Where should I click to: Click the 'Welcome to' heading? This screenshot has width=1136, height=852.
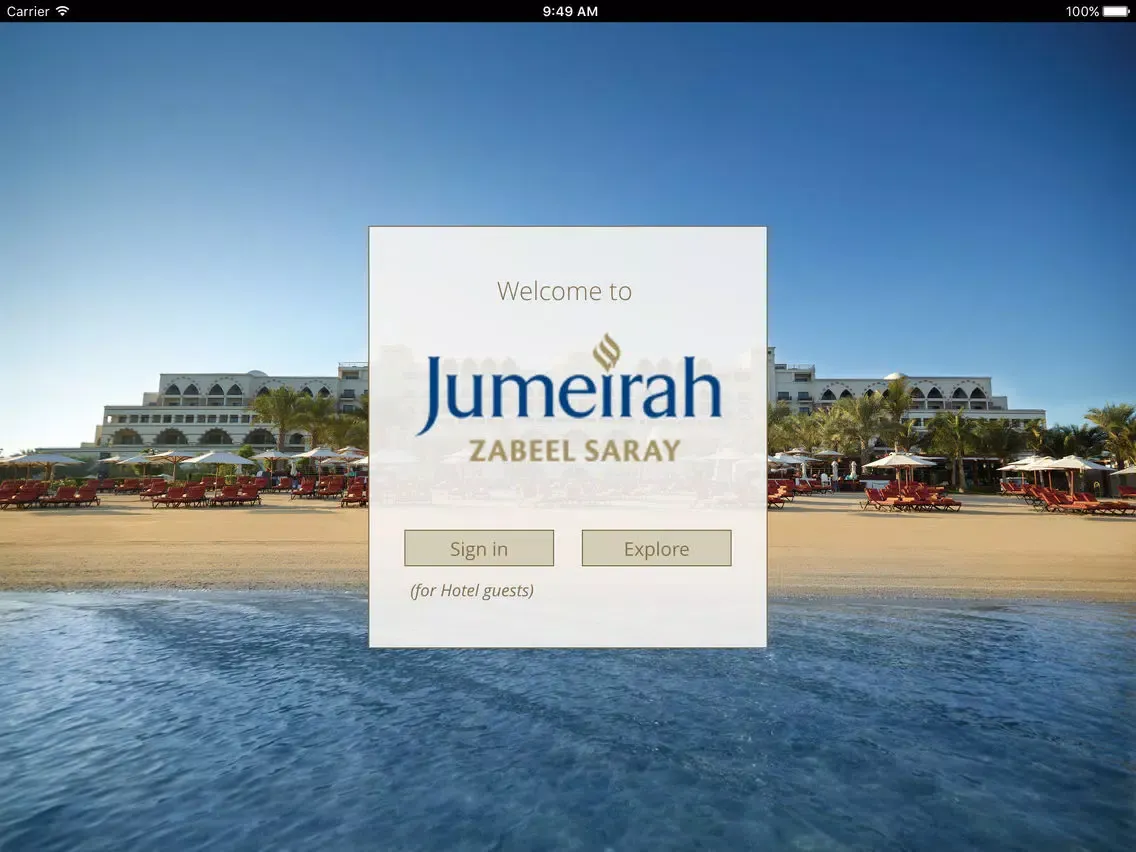[564, 291]
